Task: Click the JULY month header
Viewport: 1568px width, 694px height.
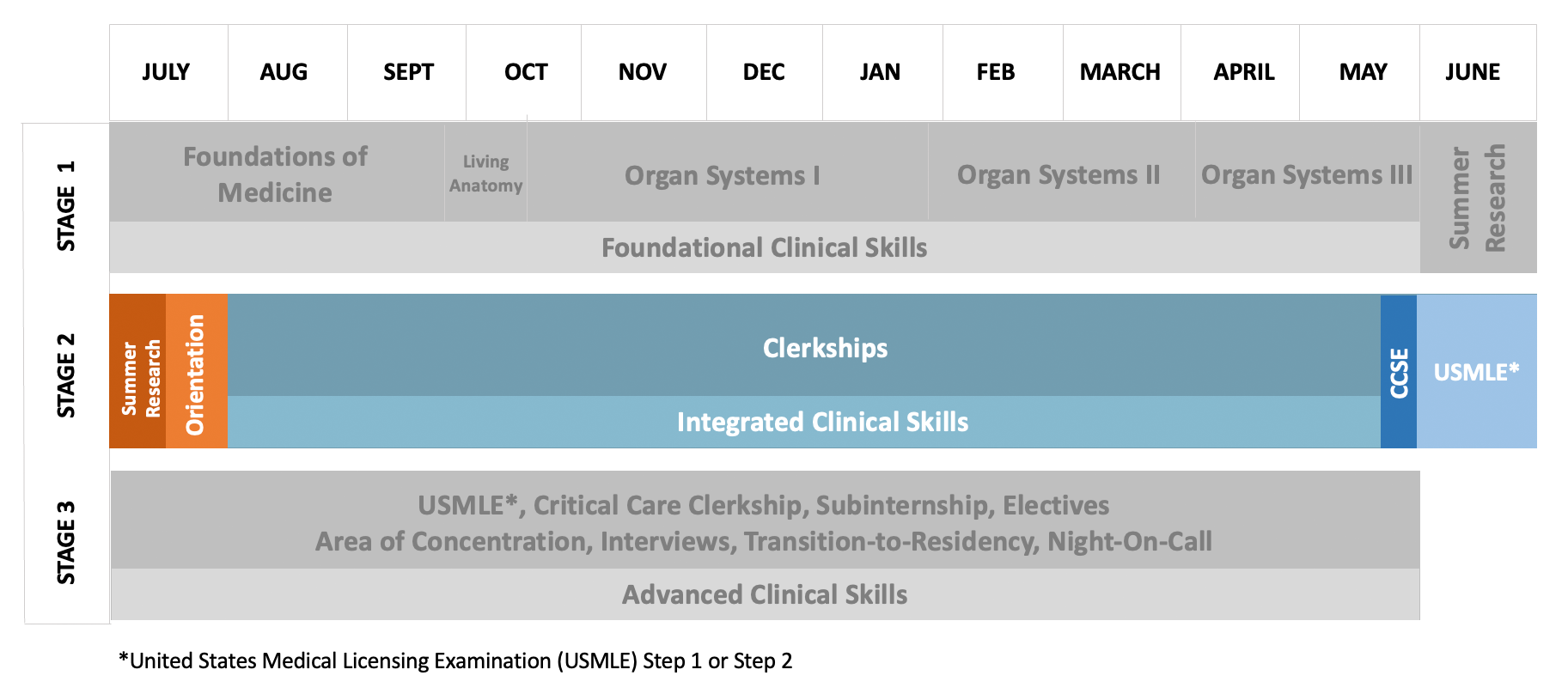Action: tap(167, 72)
